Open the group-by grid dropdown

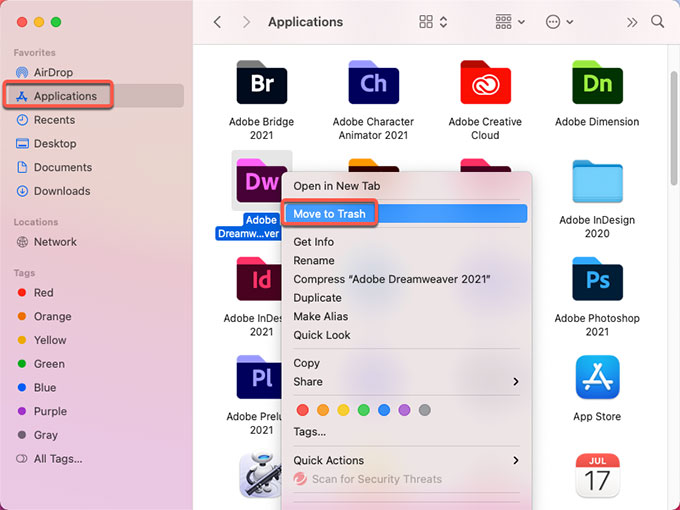click(510, 22)
